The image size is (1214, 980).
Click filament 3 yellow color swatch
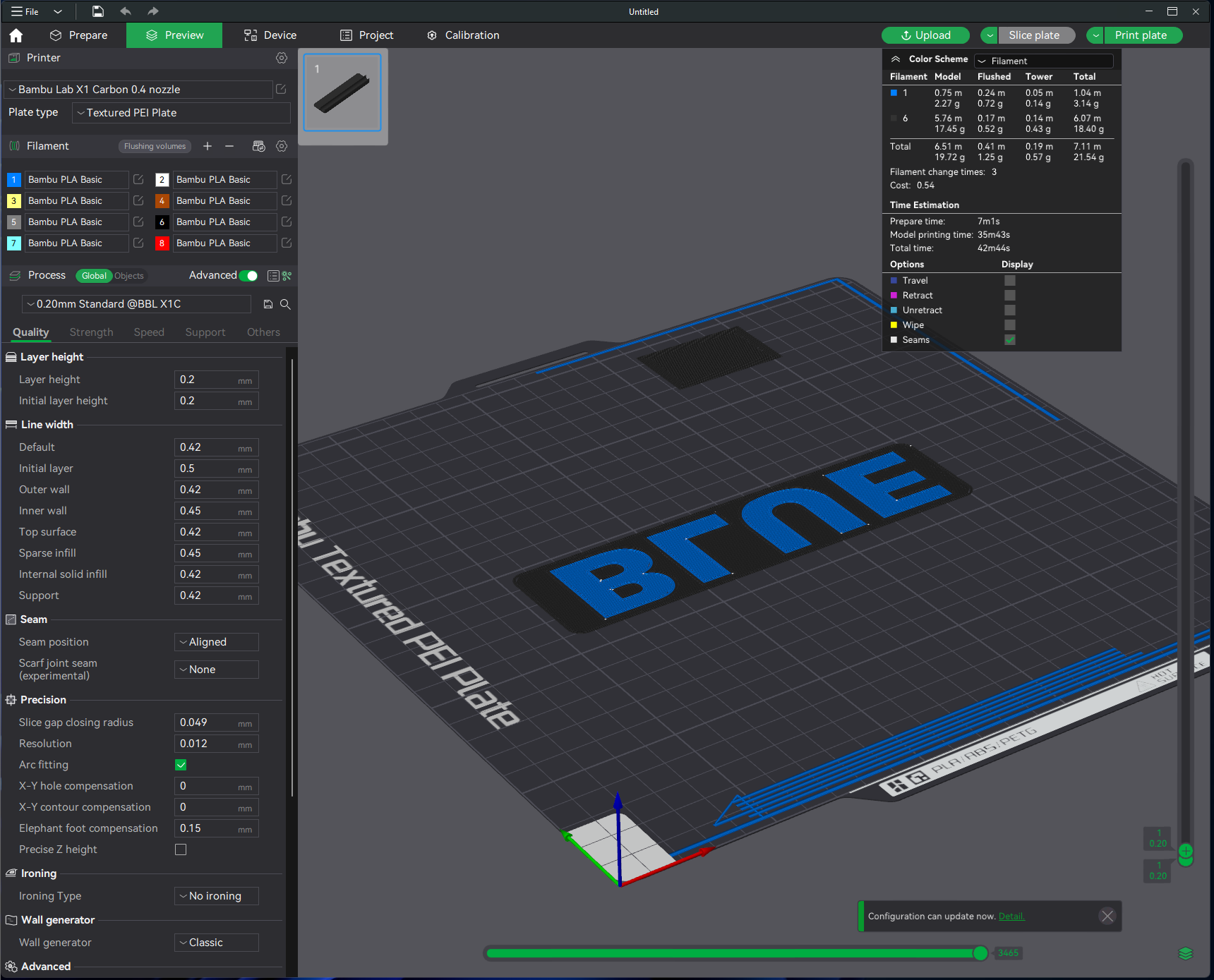pyautogui.click(x=13, y=201)
